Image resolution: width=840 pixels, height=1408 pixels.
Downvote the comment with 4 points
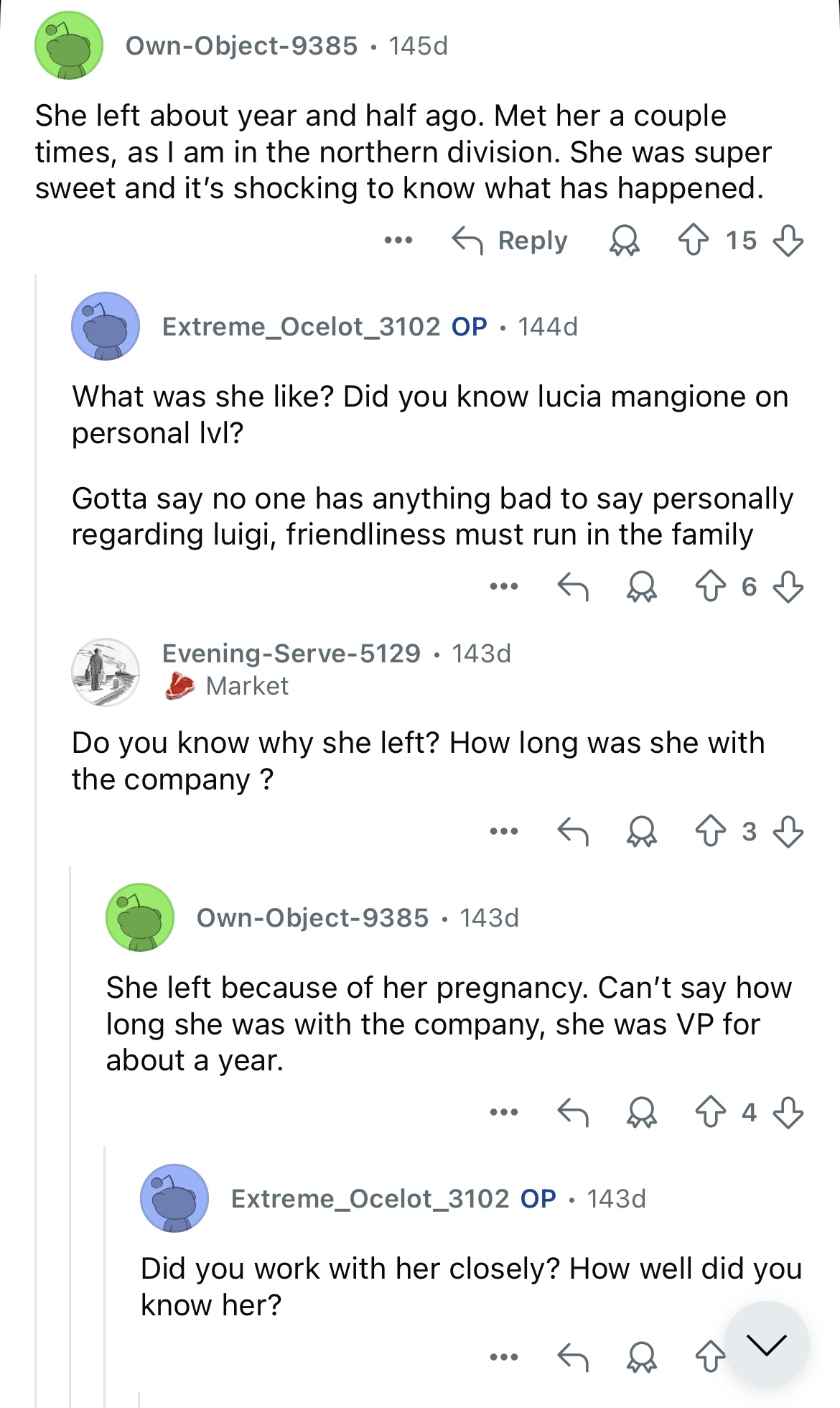tap(788, 1112)
